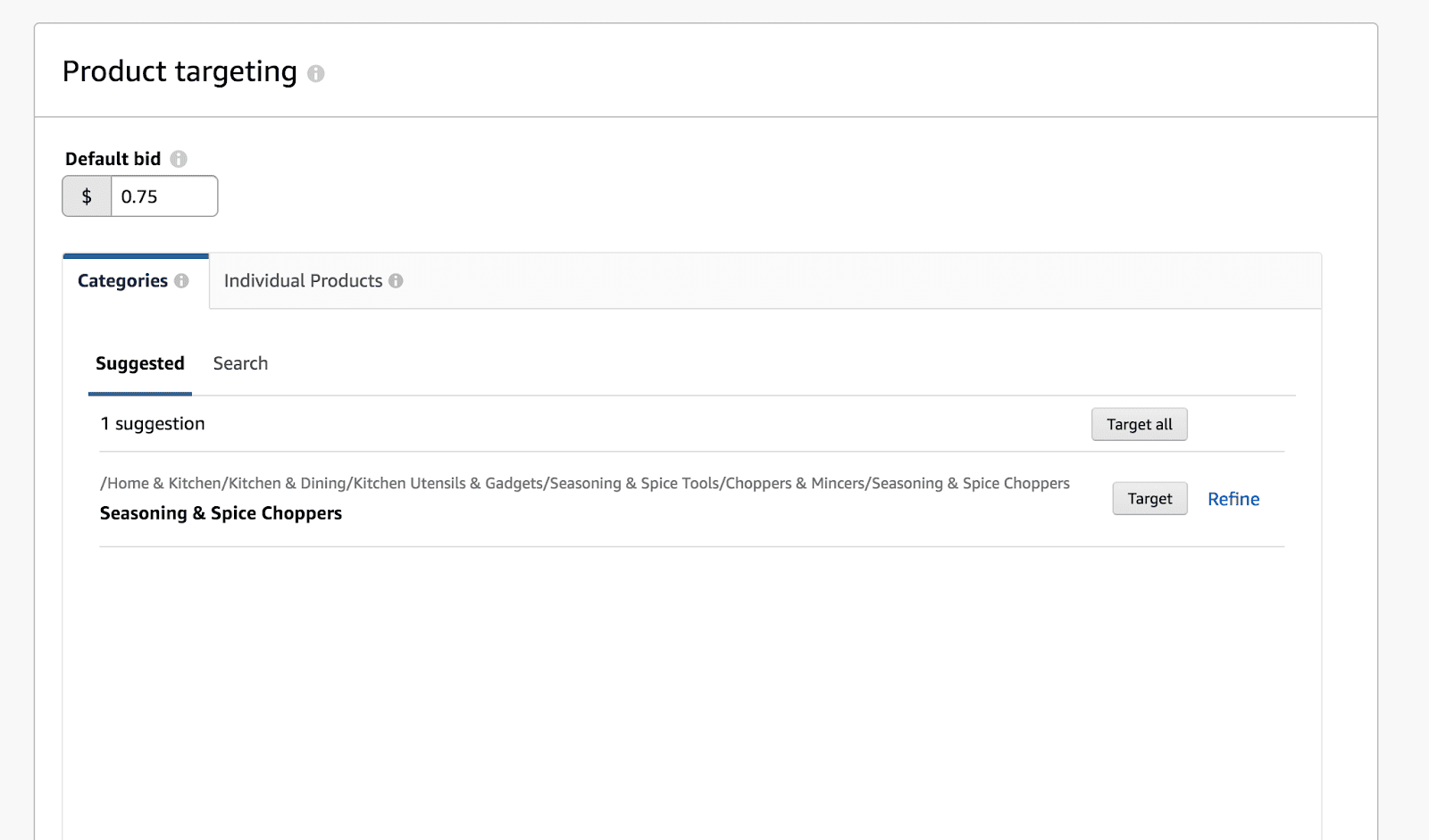The height and width of the screenshot is (840, 1429).
Task: Click the Default bid info icon
Action: pos(179,159)
